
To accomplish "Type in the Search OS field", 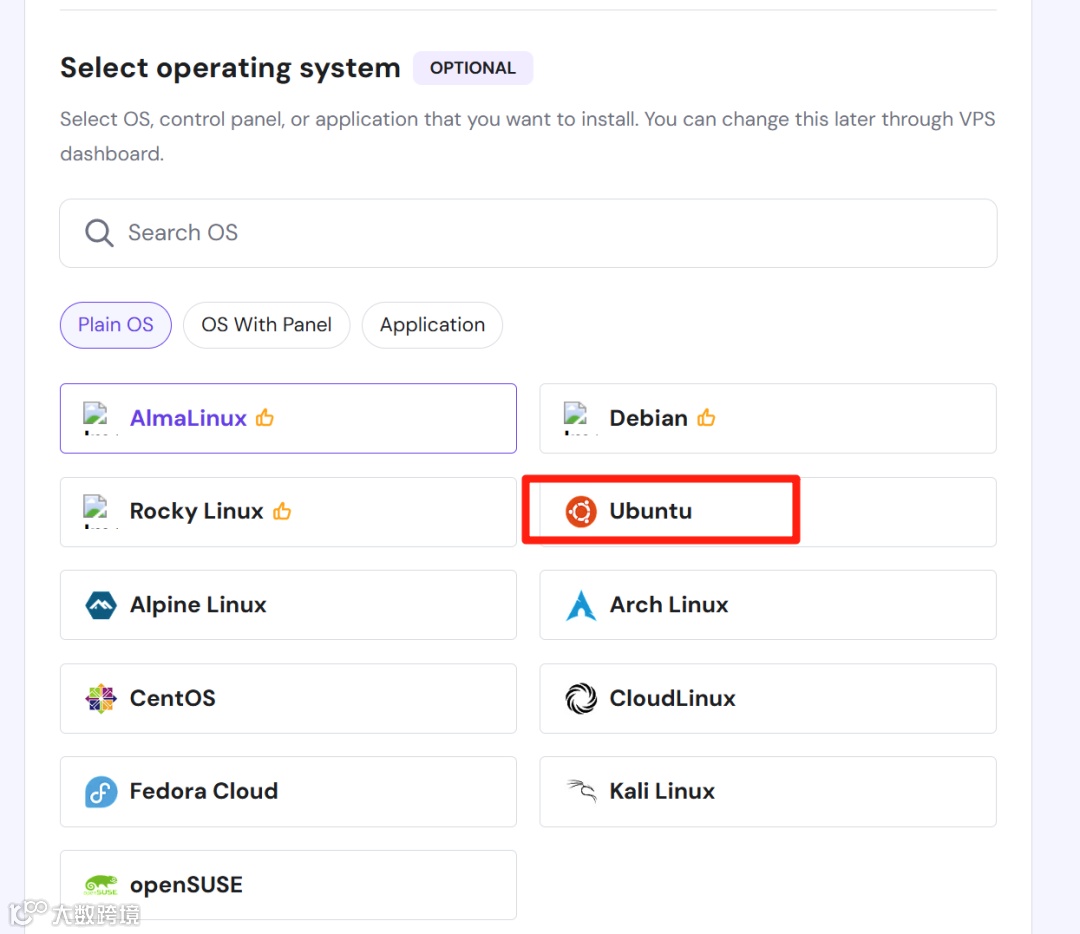I will point(550,233).
